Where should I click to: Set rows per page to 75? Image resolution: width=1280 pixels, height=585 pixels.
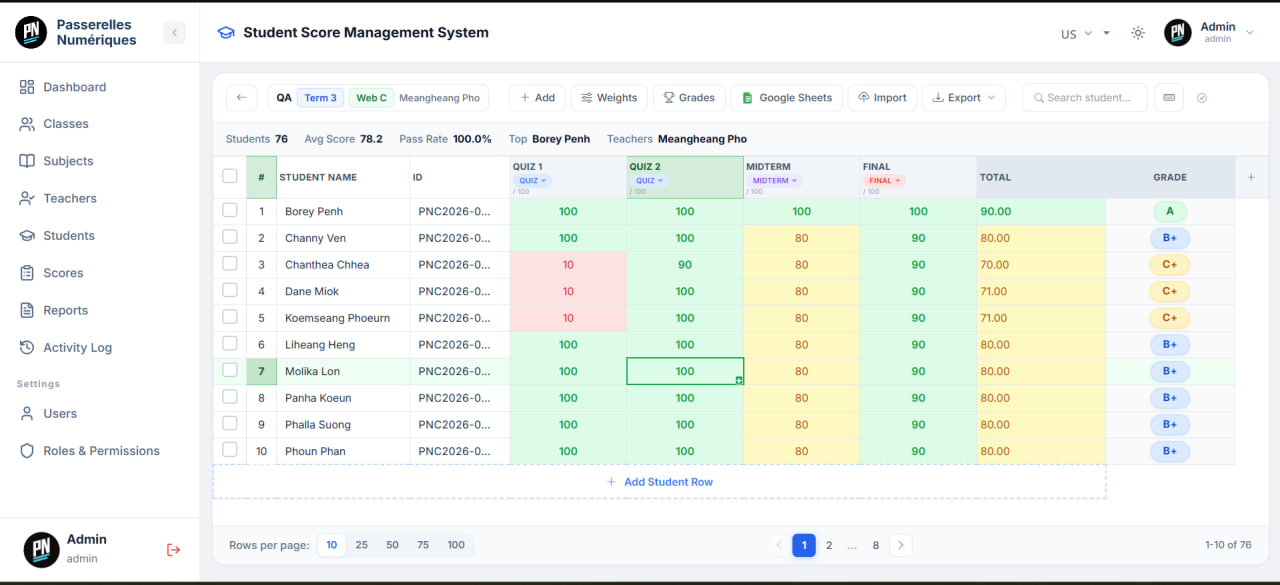423,545
